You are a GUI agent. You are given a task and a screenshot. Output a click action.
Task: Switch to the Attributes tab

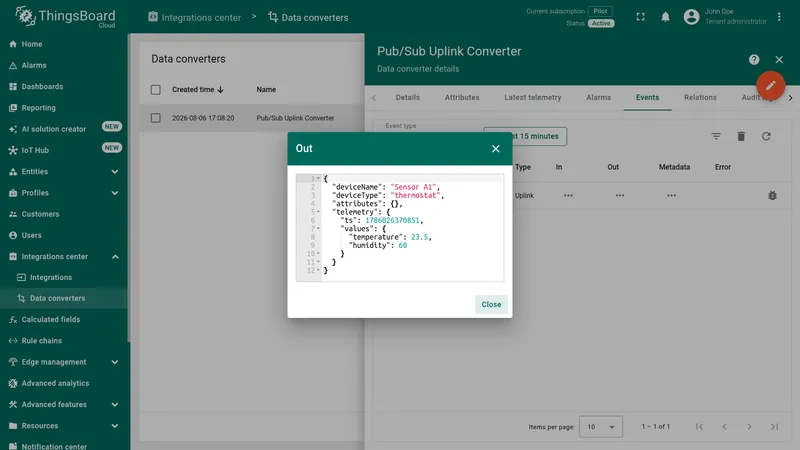[462, 97]
